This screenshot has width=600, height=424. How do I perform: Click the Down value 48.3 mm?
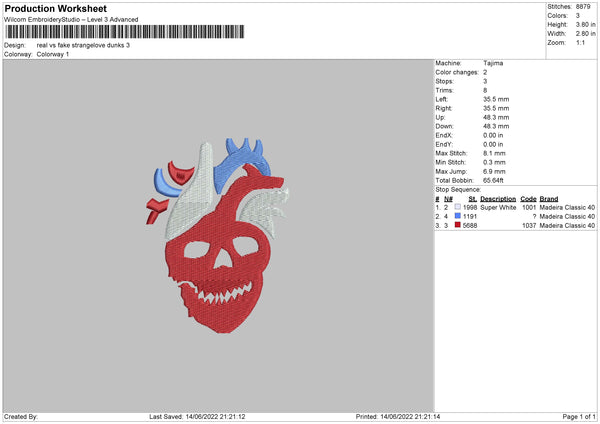click(496, 126)
